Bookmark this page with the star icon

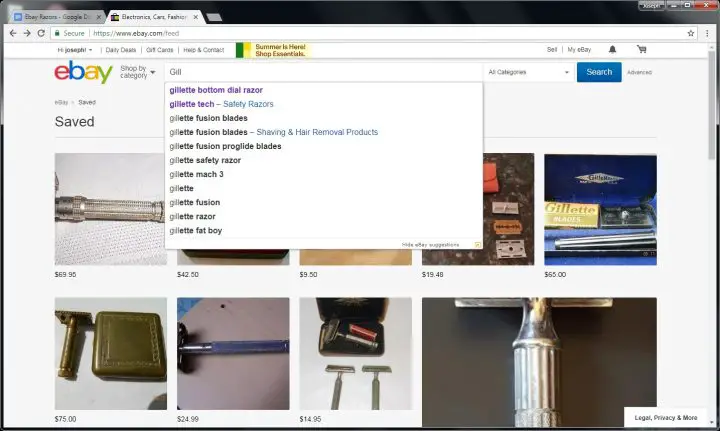[x=691, y=33]
